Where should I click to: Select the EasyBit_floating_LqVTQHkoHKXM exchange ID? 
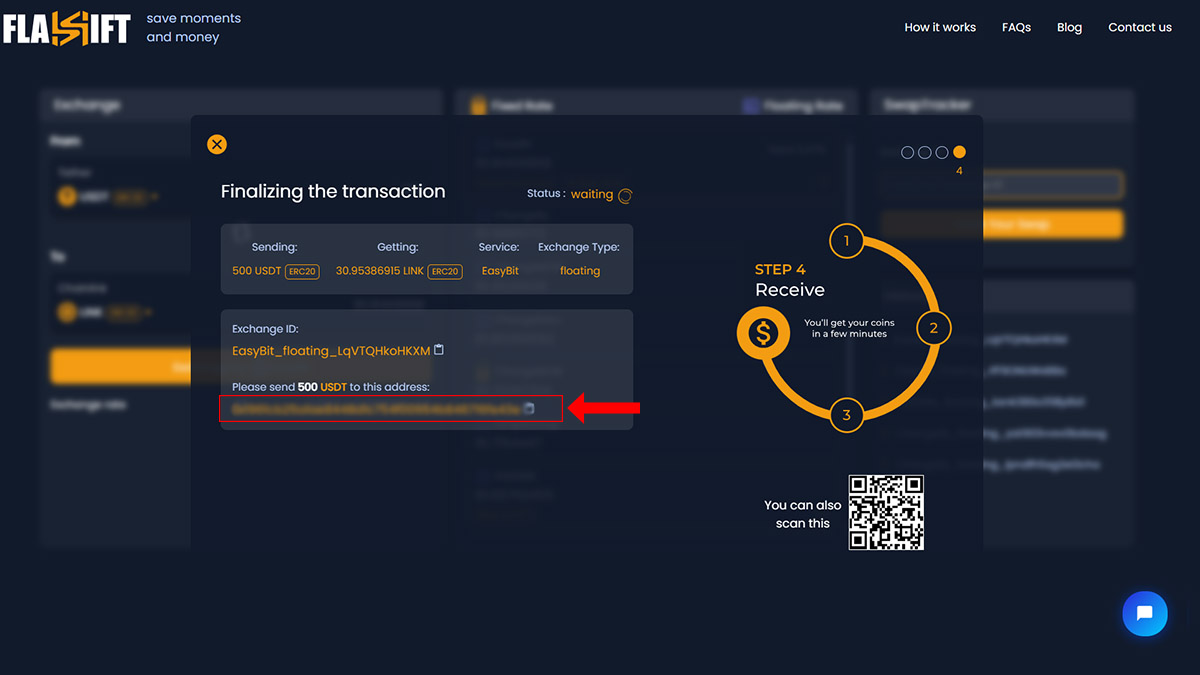click(331, 351)
